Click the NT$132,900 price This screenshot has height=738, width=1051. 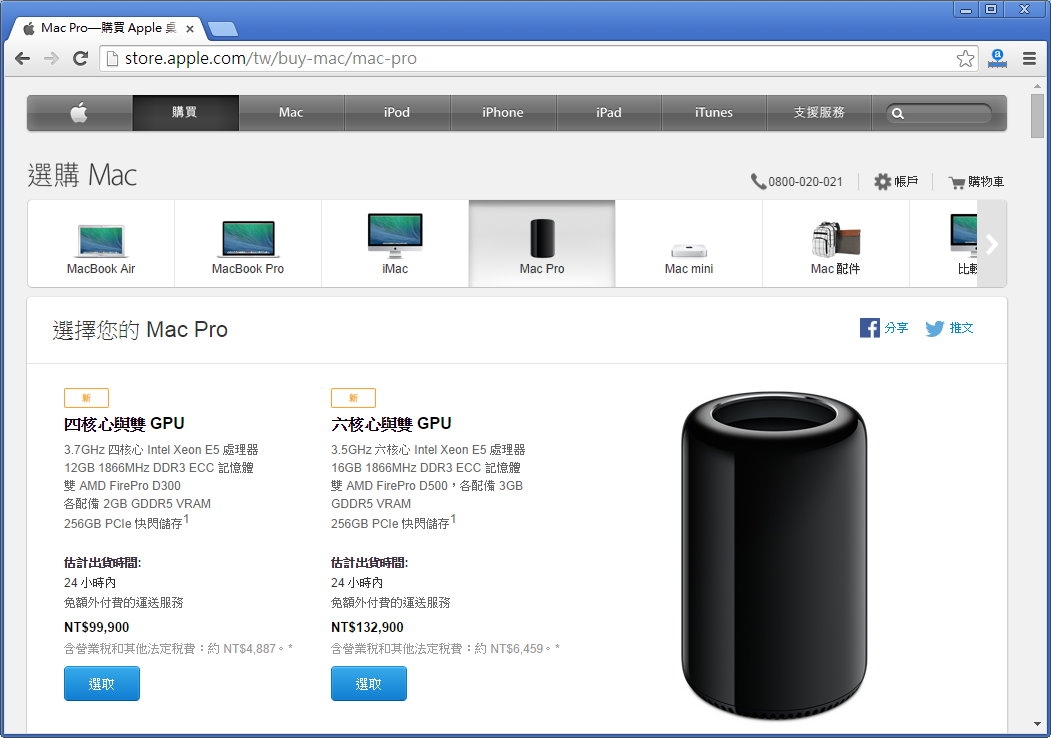point(367,627)
